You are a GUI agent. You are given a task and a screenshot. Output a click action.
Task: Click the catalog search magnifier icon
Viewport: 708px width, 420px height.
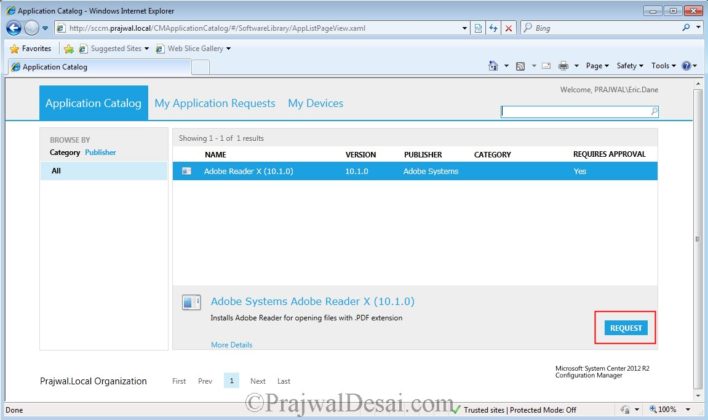coord(654,111)
